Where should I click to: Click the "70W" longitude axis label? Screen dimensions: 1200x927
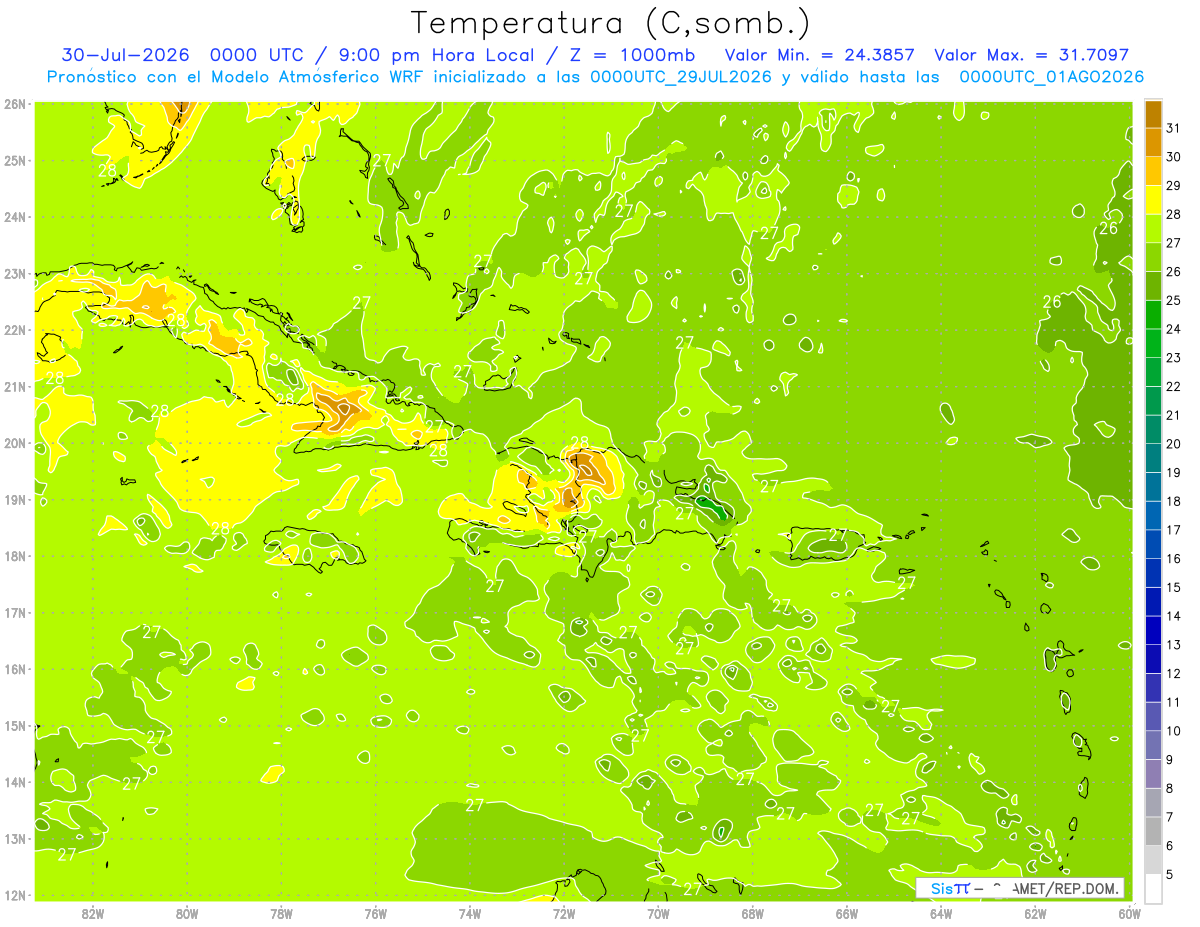pos(658,913)
